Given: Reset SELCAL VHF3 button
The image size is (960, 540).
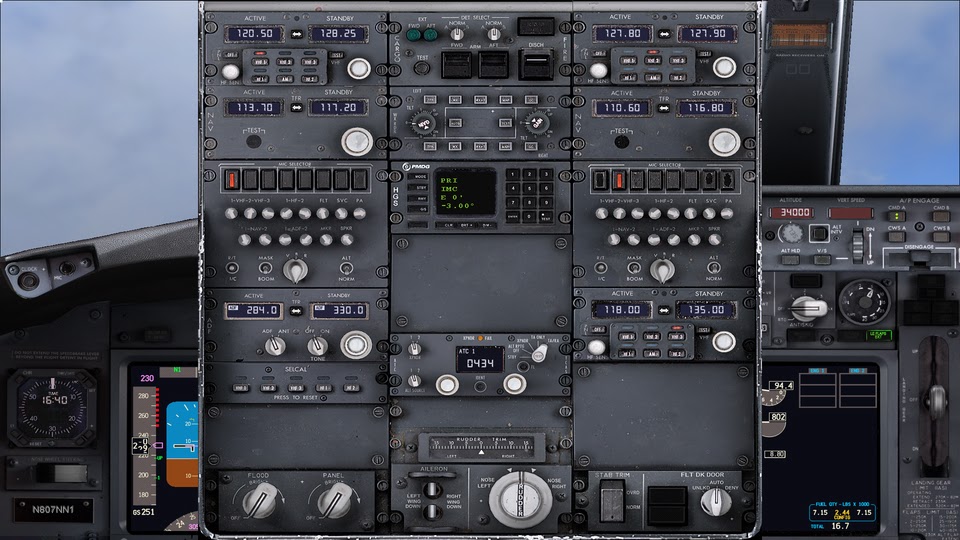Looking at the screenshot, I should point(296,388).
